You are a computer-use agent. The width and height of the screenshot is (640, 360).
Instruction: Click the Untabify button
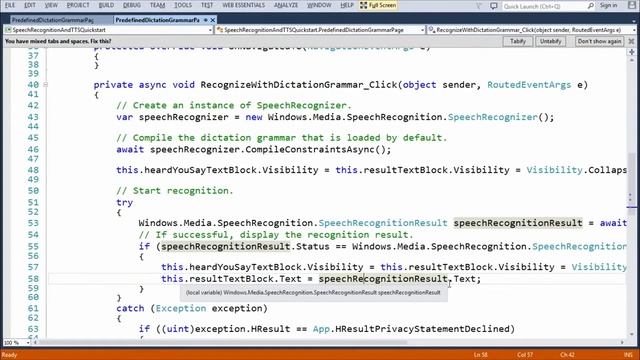pyautogui.click(x=550, y=41)
